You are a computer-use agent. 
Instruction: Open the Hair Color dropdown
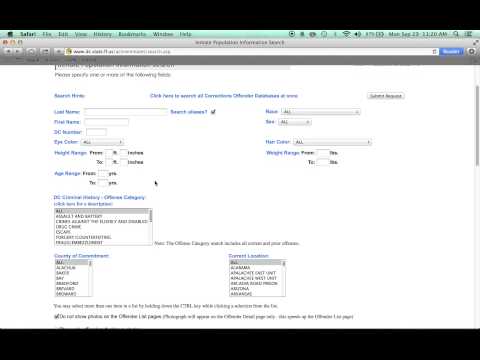332,142
